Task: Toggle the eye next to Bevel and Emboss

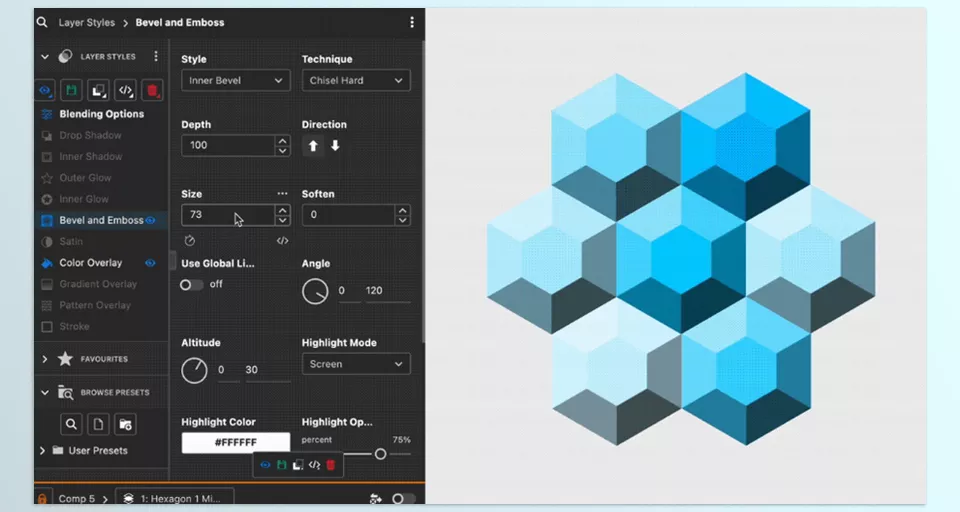Action: (151, 220)
